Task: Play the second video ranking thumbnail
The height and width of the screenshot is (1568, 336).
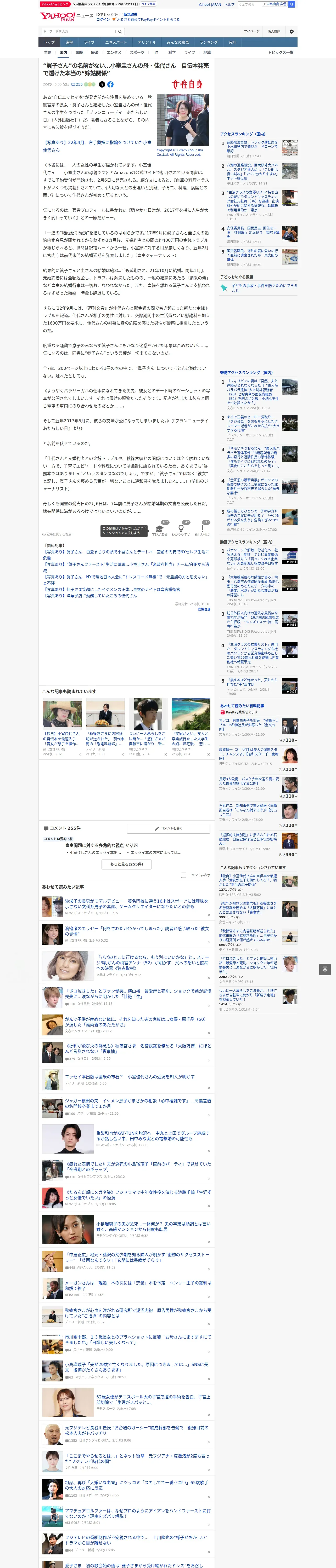Action: pyautogui.click(x=290, y=583)
